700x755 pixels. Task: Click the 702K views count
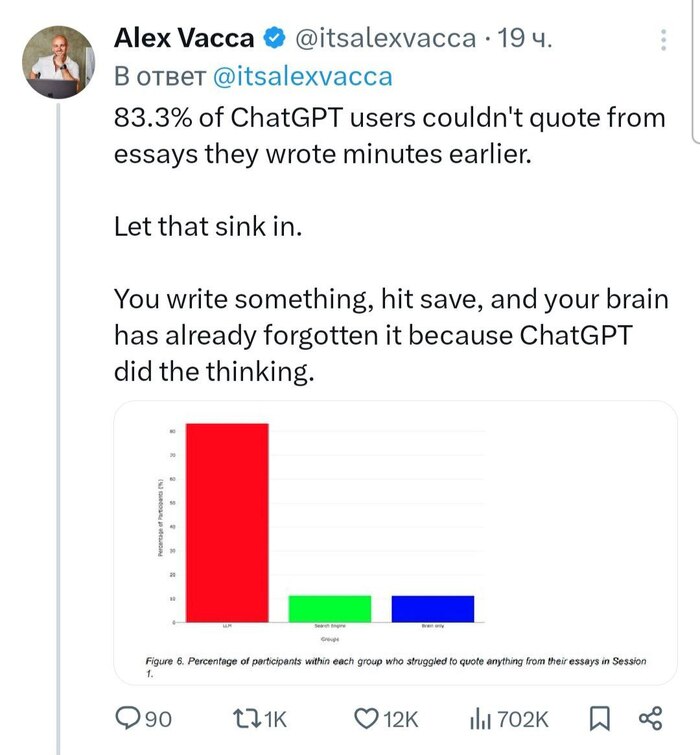tap(522, 718)
